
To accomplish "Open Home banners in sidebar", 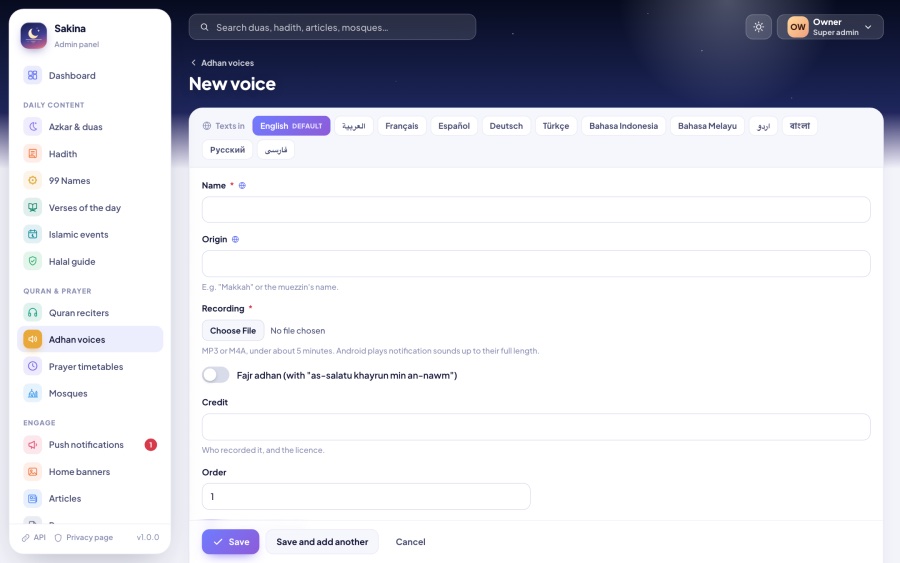I will [x=90, y=471].
